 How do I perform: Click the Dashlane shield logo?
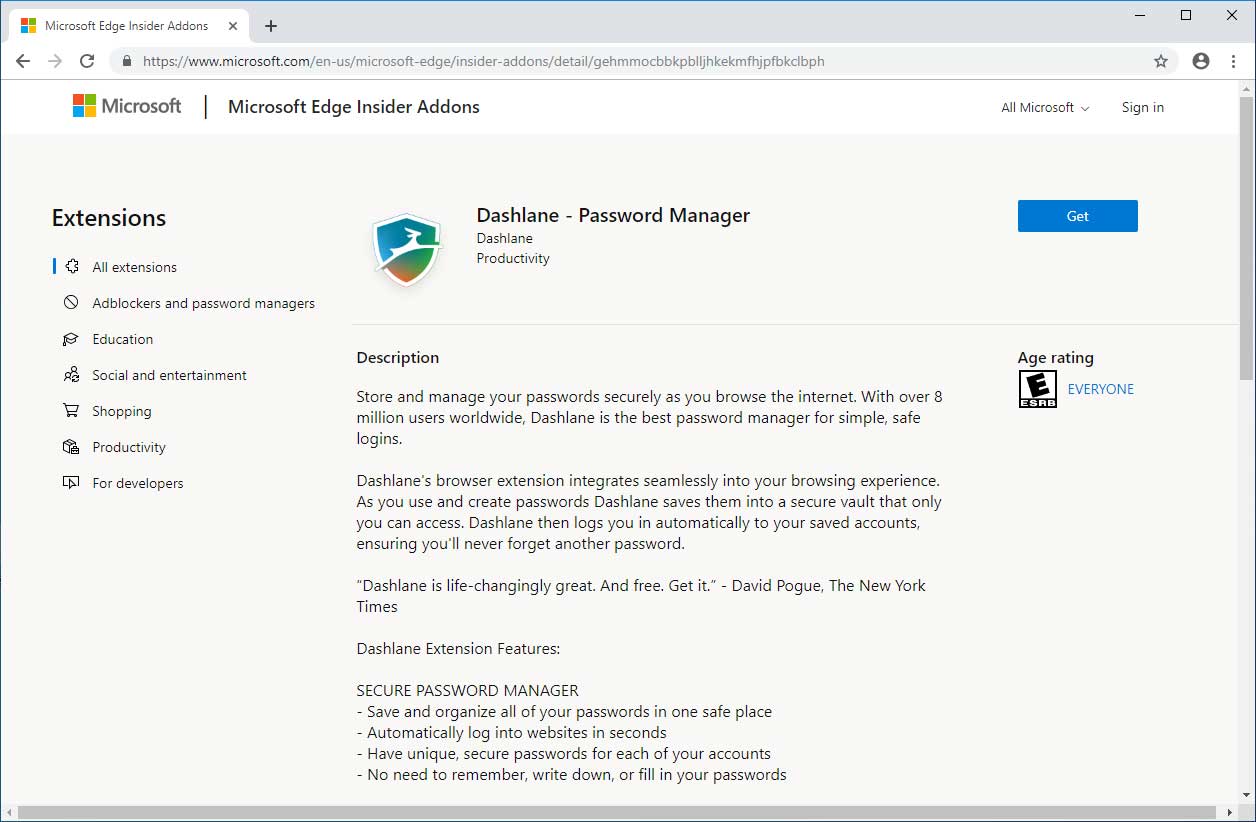tap(407, 249)
